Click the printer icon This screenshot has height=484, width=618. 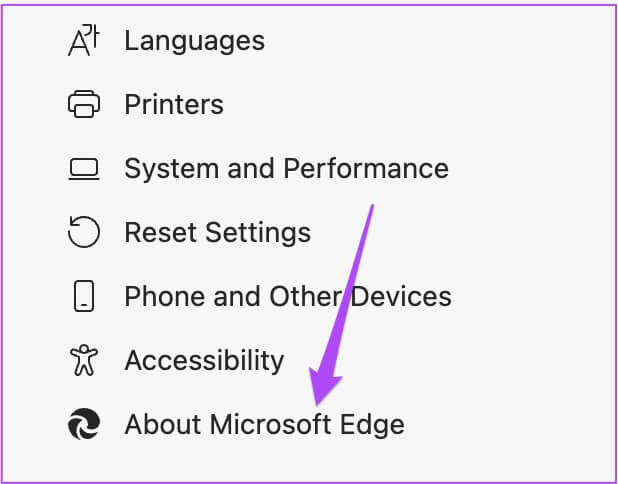tap(83, 104)
